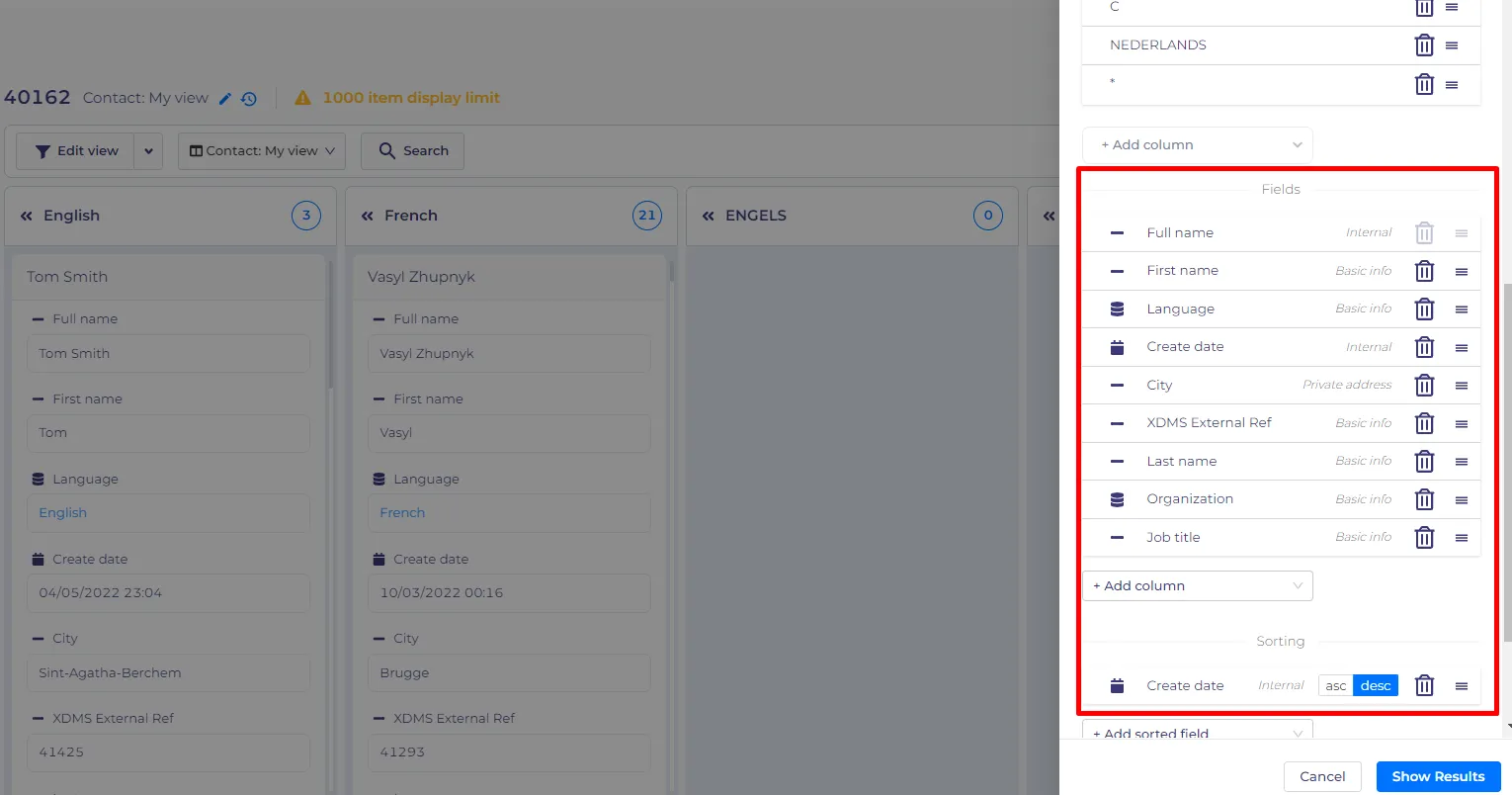Remove the Last name field
The image size is (1512, 795).
(x=1424, y=462)
